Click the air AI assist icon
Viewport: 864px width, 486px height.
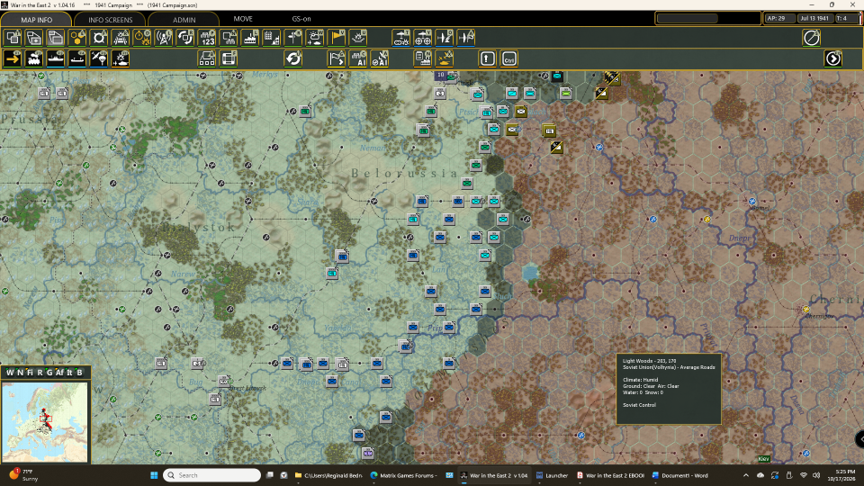click(x=380, y=58)
